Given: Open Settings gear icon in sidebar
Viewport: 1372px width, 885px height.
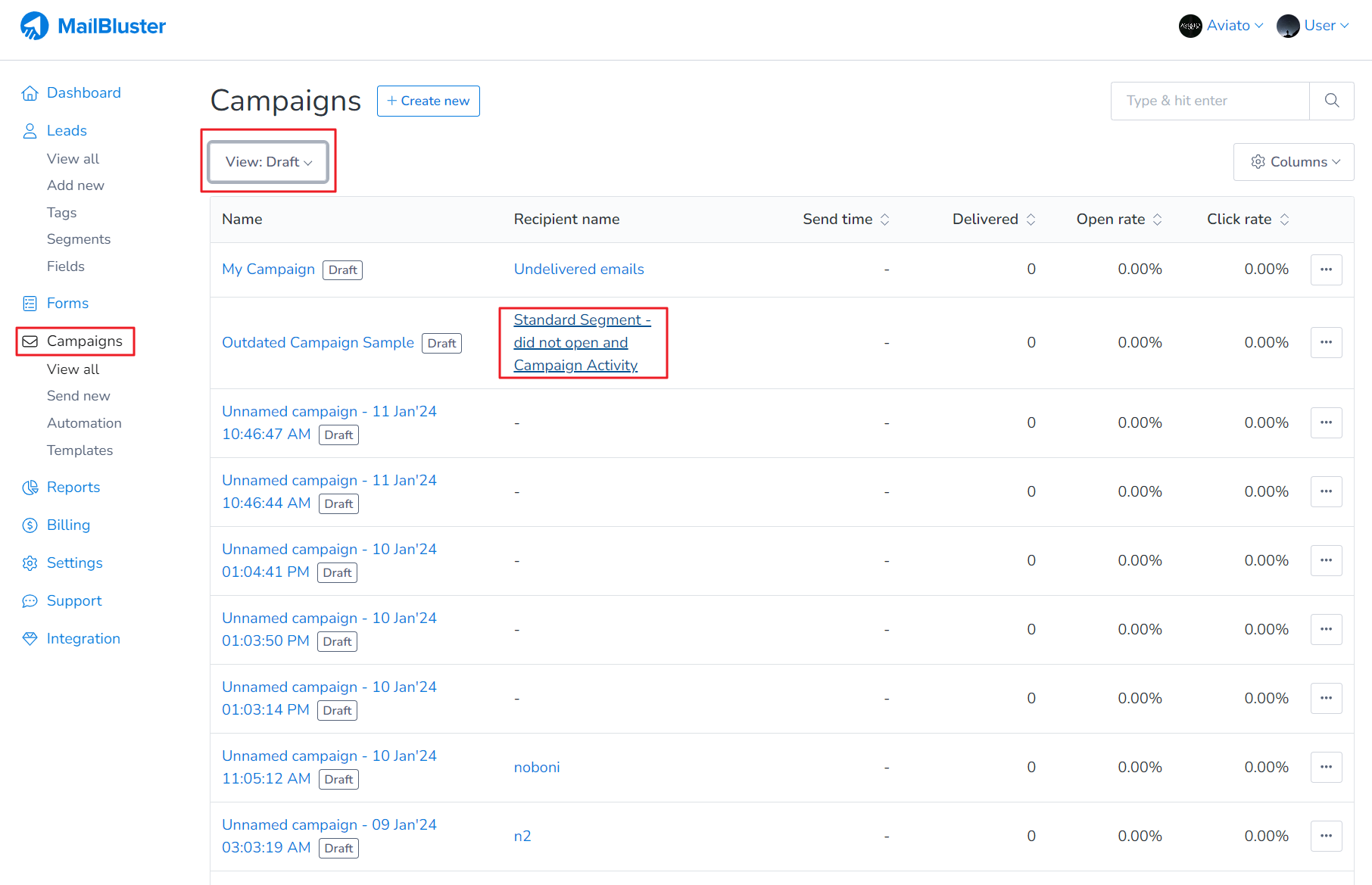Looking at the screenshot, I should click(30, 563).
